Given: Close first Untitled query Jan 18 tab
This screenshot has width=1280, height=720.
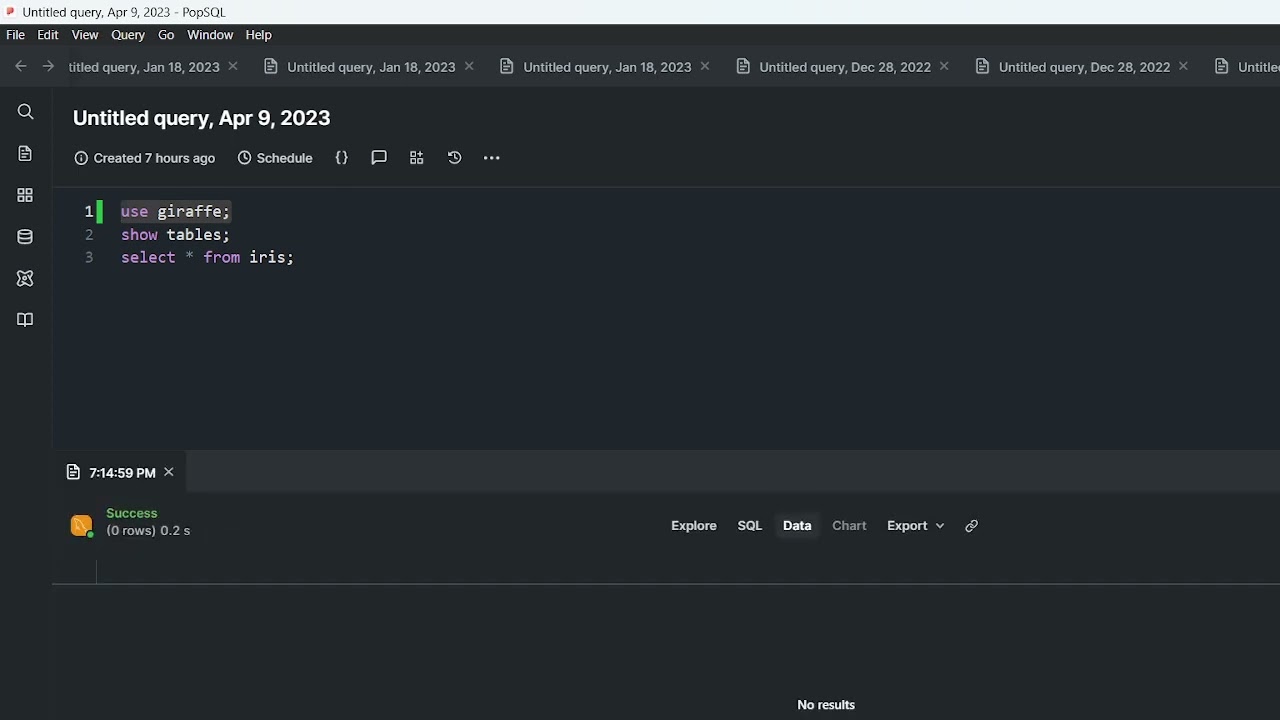Looking at the screenshot, I should [233, 67].
